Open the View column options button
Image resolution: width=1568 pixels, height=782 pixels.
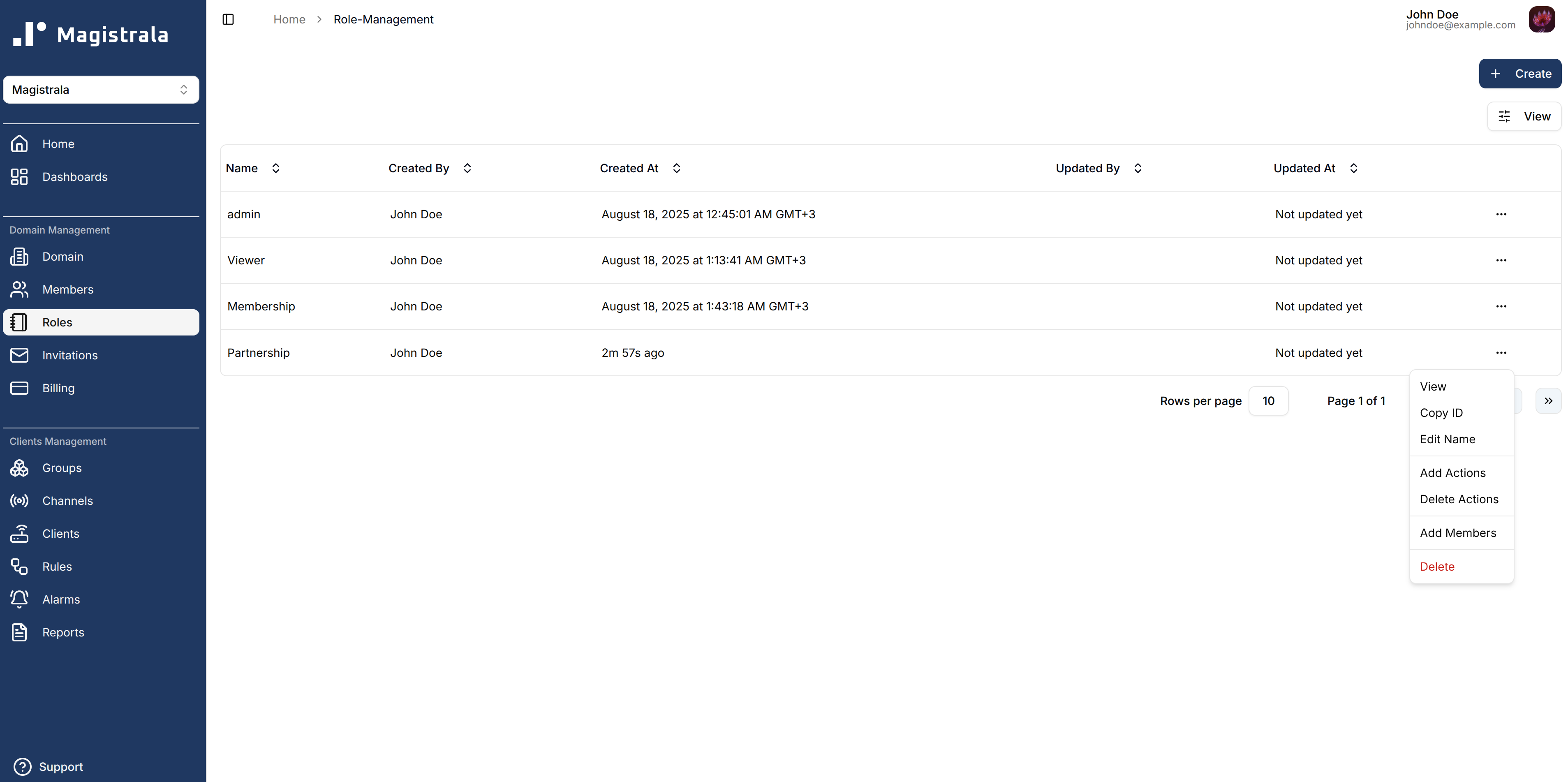point(1524,117)
